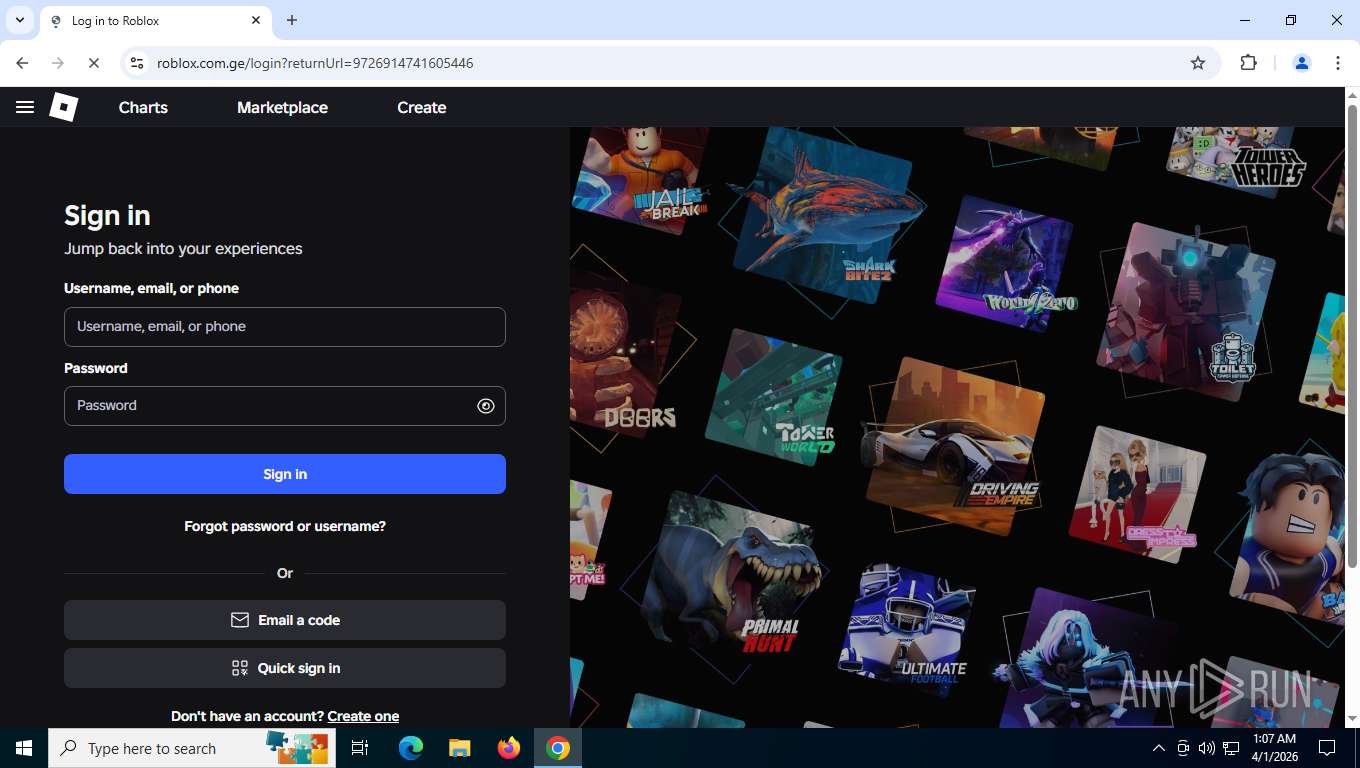1360x768 pixels.
Task: Bookmark this page with the star icon
Action: click(1198, 63)
